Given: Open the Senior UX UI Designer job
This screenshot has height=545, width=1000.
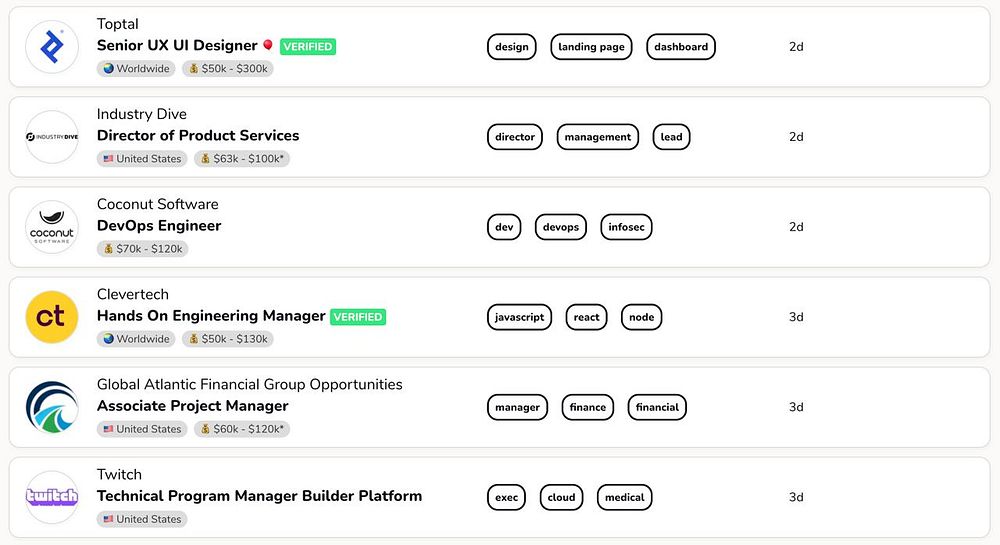Looking at the screenshot, I should coord(177,45).
